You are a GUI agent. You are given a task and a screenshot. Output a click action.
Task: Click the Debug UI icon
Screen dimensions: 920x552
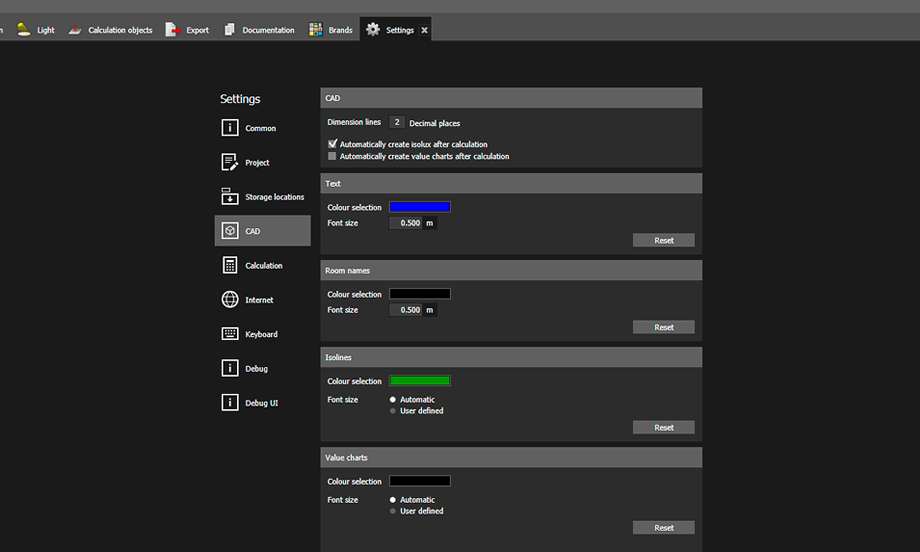(230, 402)
